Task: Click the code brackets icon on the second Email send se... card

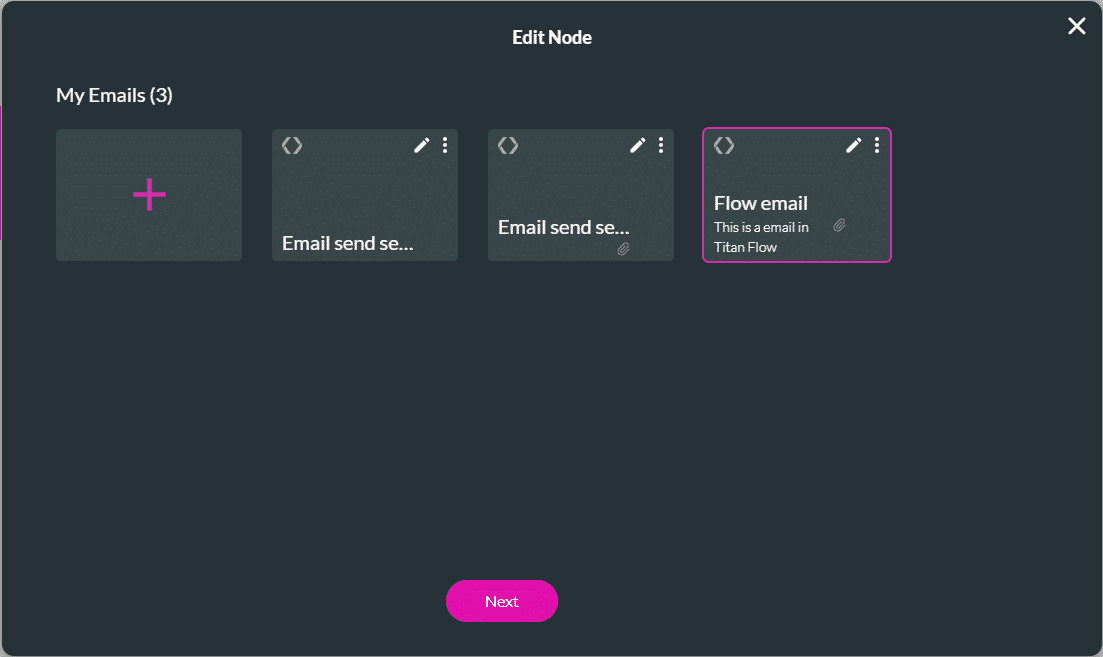Action: pos(507,145)
